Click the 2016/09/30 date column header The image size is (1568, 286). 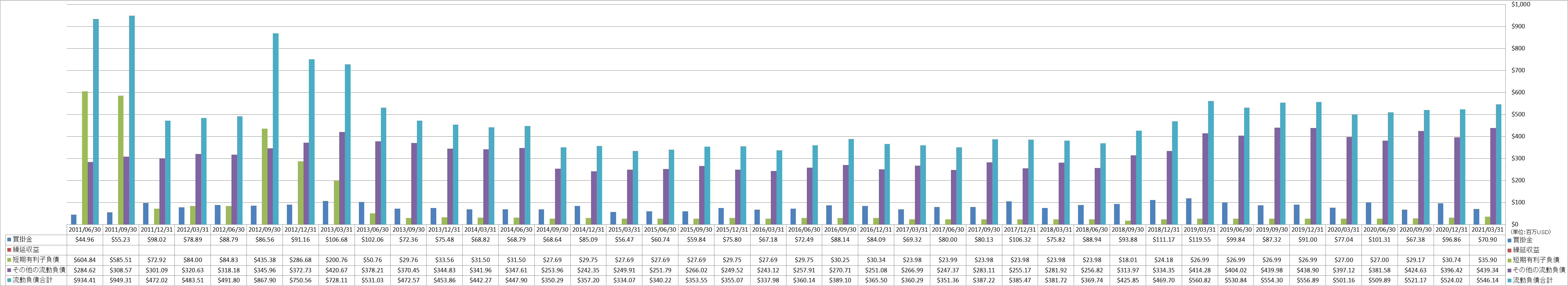(x=841, y=229)
